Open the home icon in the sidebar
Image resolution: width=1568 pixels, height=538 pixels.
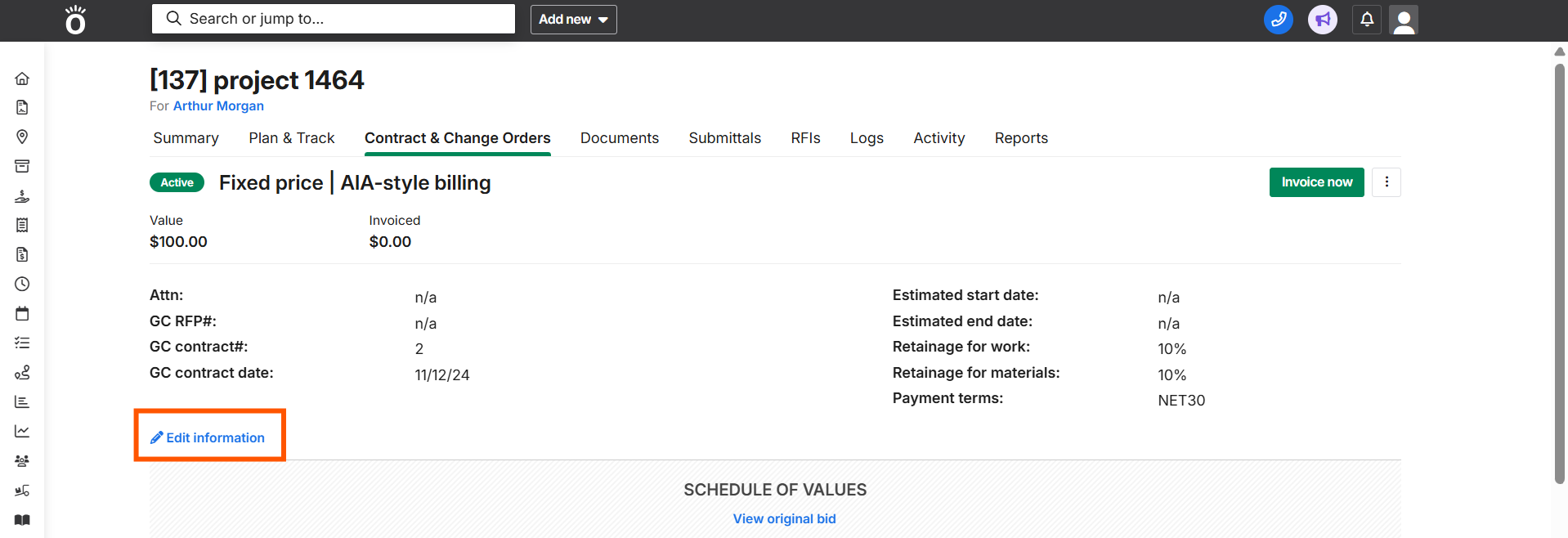coord(22,78)
